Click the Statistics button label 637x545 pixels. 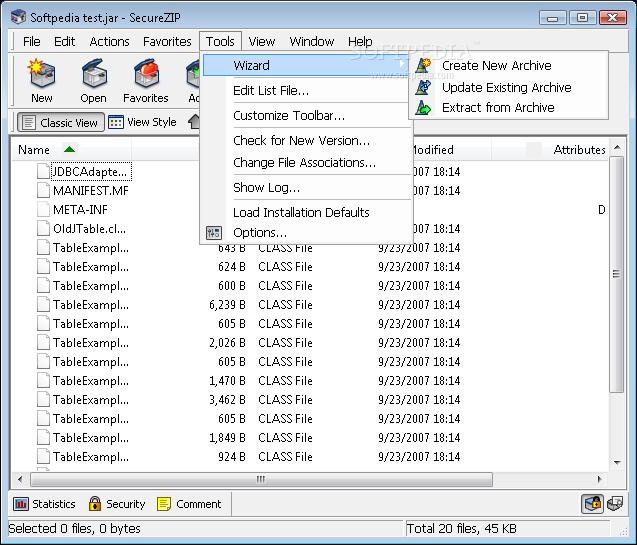coord(54,504)
